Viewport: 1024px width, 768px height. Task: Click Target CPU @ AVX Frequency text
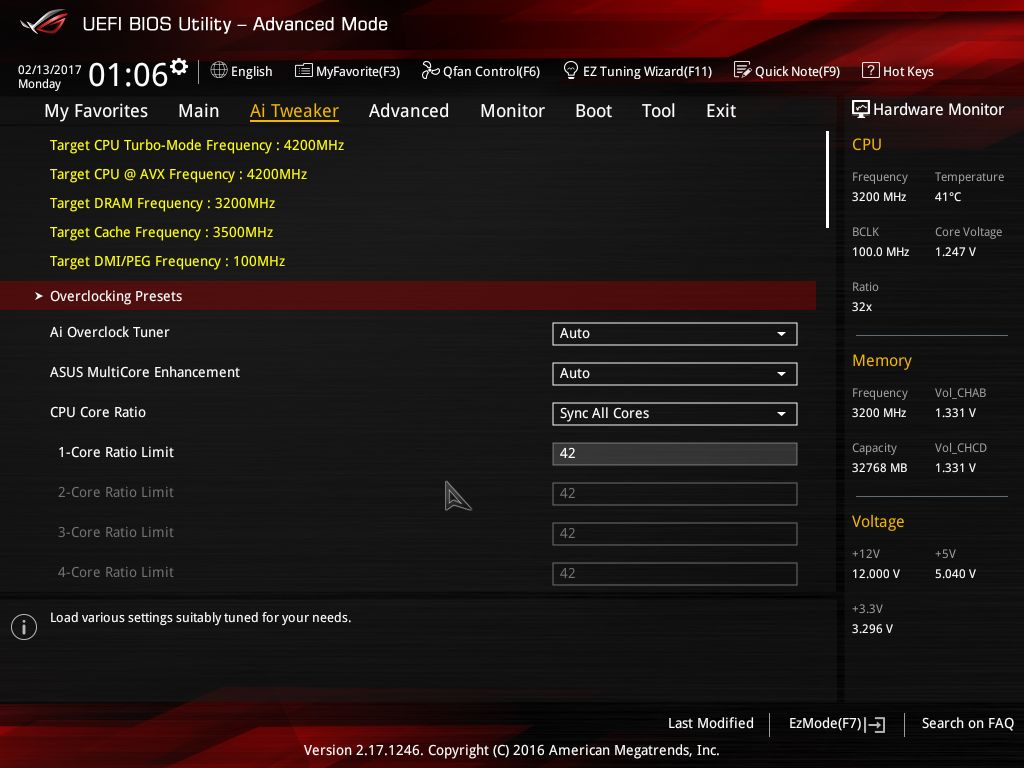[178, 174]
